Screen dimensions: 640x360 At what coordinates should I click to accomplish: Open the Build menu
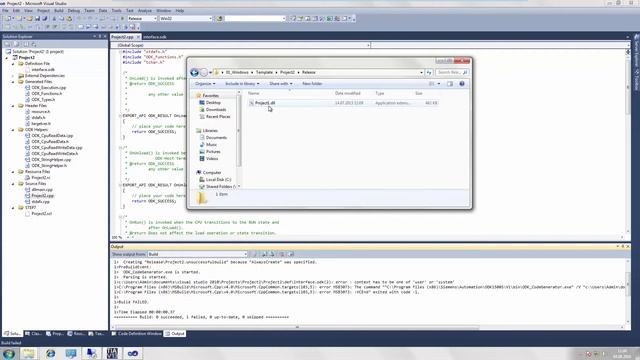(x=59, y=11)
